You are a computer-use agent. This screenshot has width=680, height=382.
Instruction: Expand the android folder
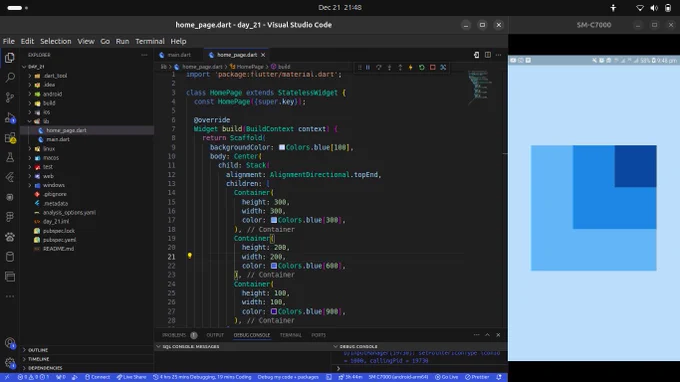click(x=52, y=94)
